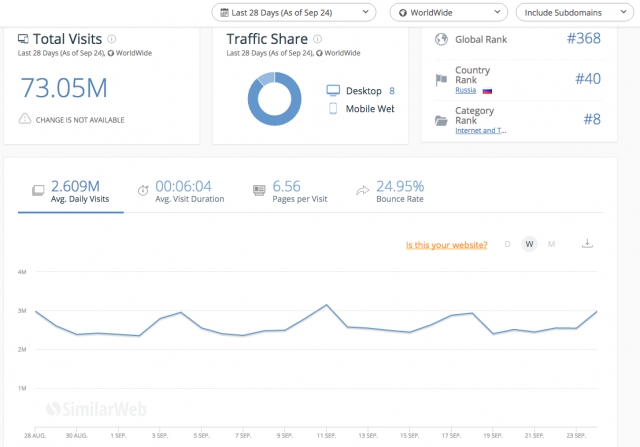Click the info icon next to Total Visits
640x447 pixels.
pyautogui.click(x=111, y=39)
